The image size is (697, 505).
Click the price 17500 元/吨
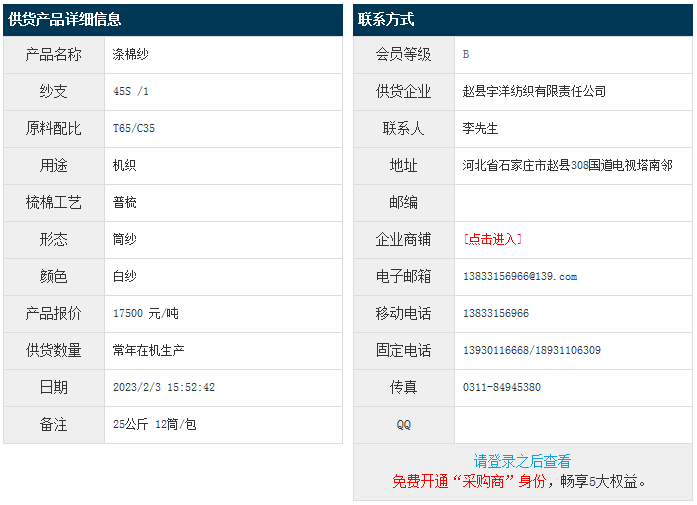coord(146,313)
